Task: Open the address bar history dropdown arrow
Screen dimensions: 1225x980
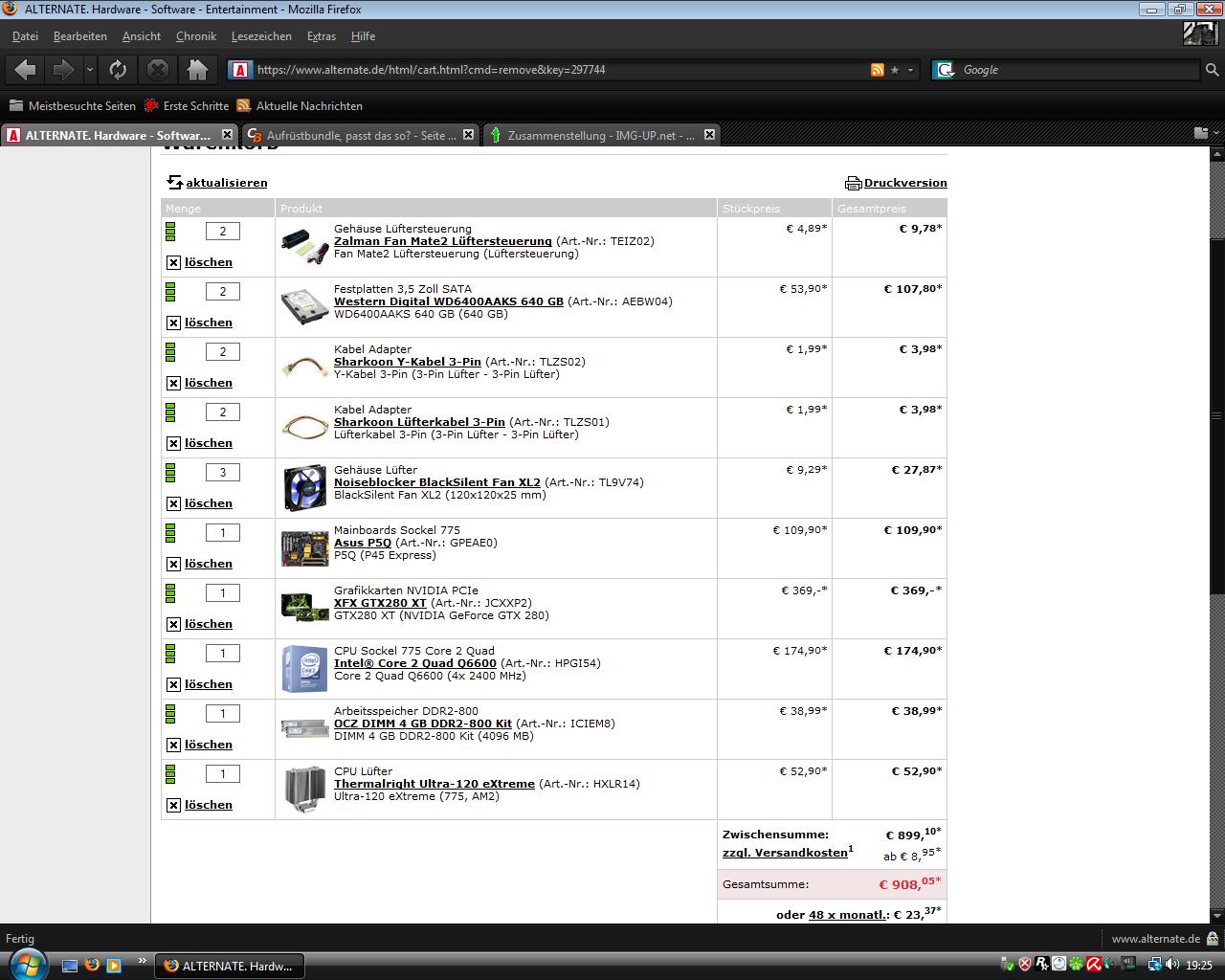Action: (910, 70)
